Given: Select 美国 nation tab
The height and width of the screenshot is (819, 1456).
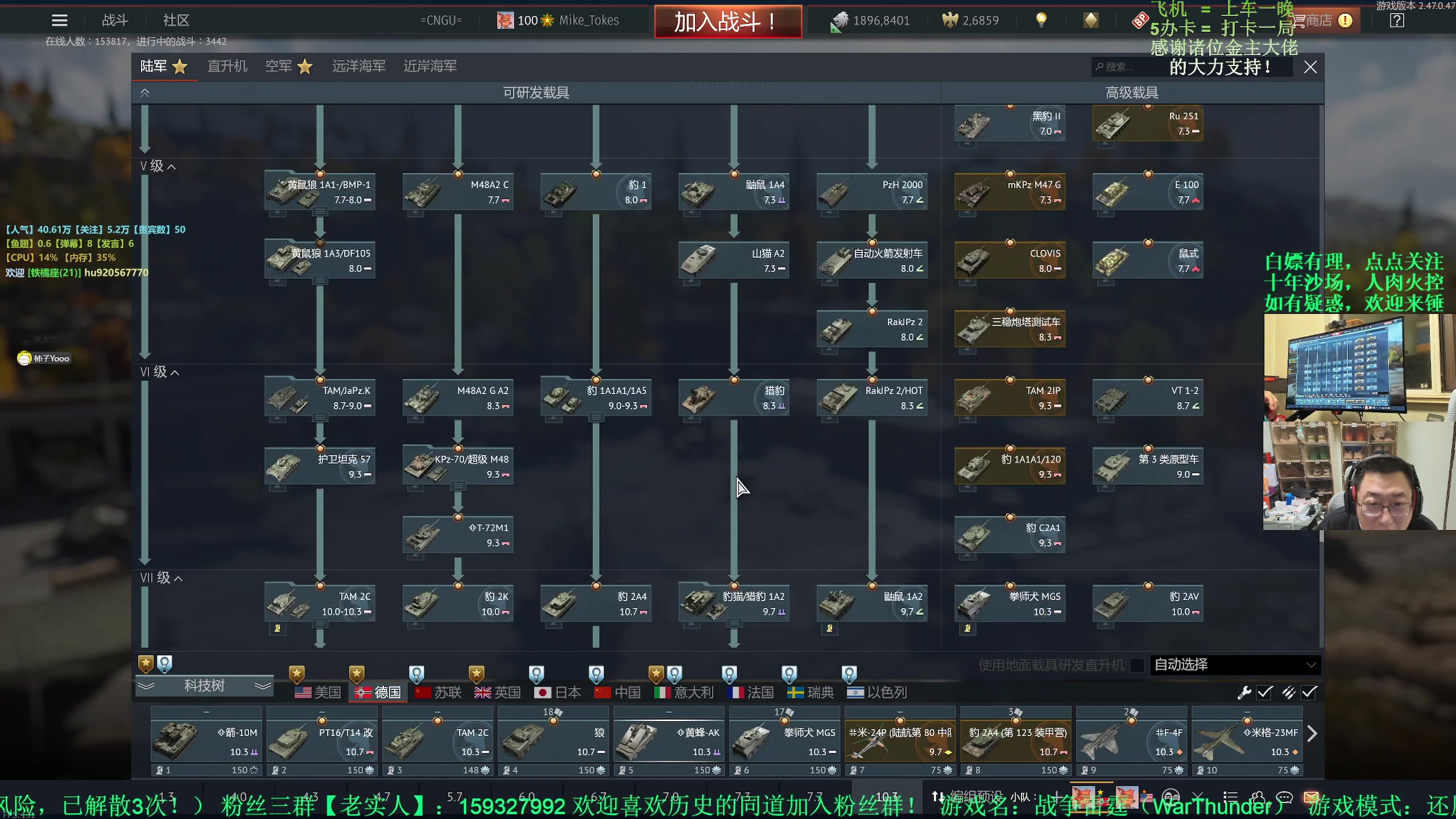Looking at the screenshot, I should 318,692.
